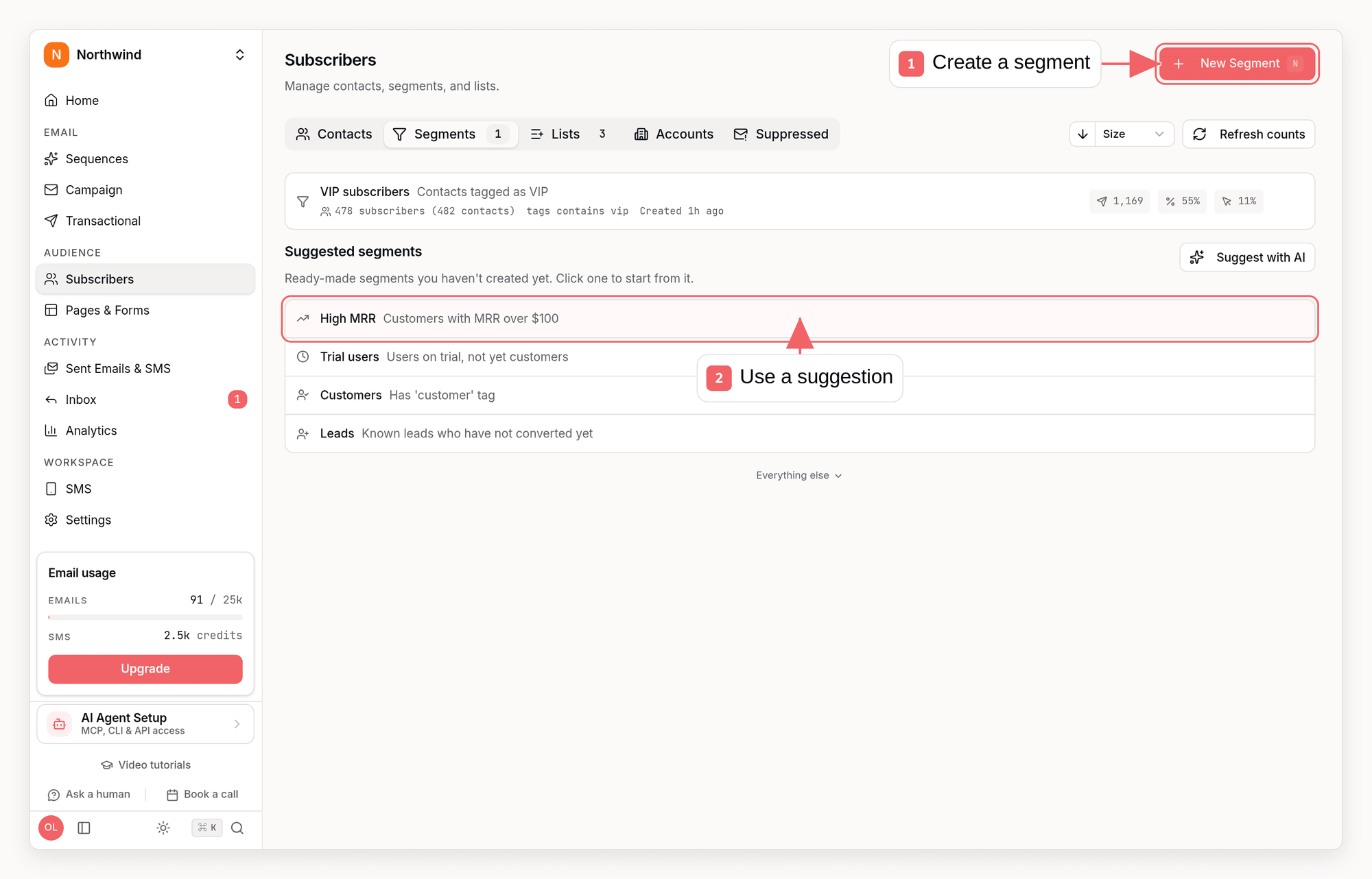This screenshot has height=879, width=1372.
Task: Open Transactional emails
Action: tap(145, 221)
